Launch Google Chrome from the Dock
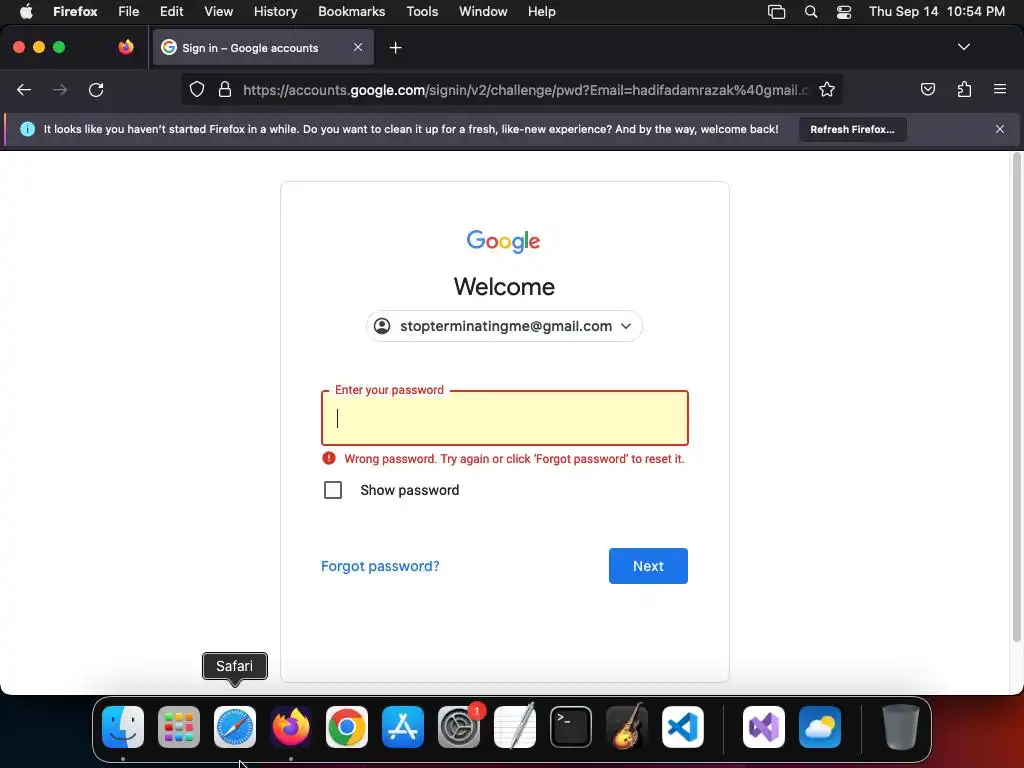1024x768 pixels. coord(347,726)
